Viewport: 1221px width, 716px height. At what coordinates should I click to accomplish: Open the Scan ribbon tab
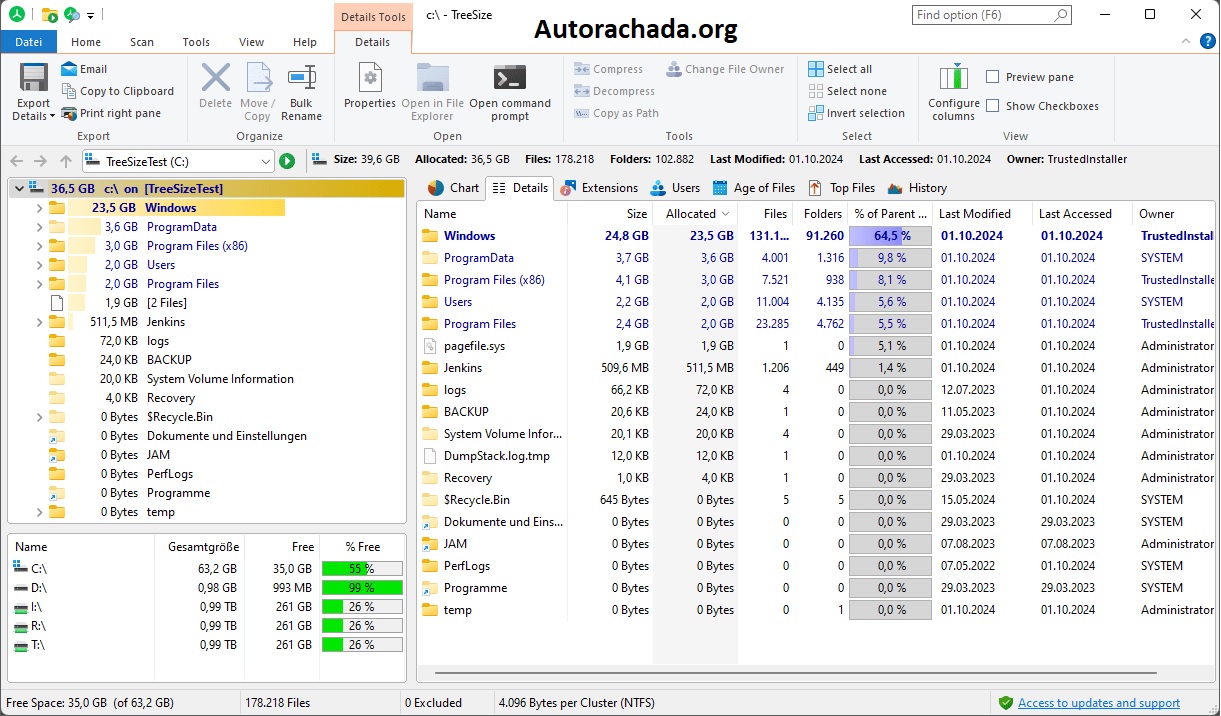tap(142, 42)
